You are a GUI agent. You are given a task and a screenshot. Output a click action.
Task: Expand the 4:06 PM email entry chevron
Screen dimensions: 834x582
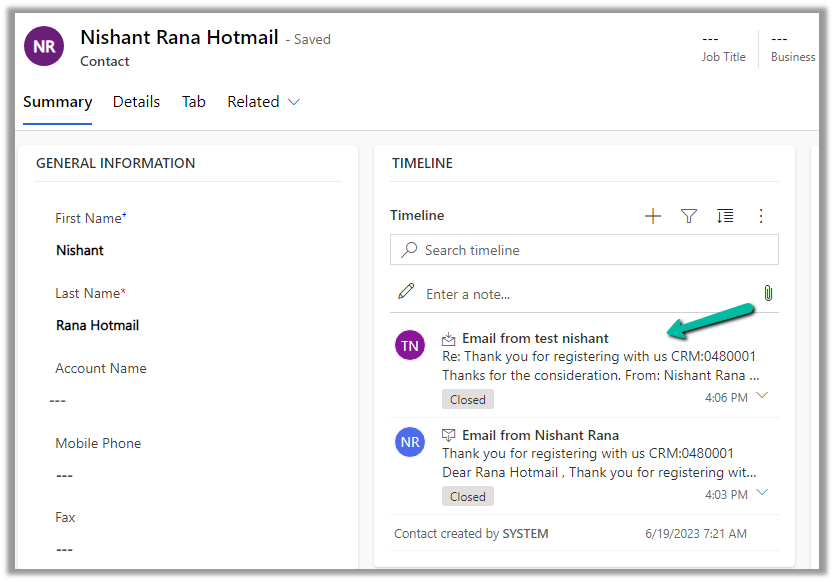[x=763, y=396]
